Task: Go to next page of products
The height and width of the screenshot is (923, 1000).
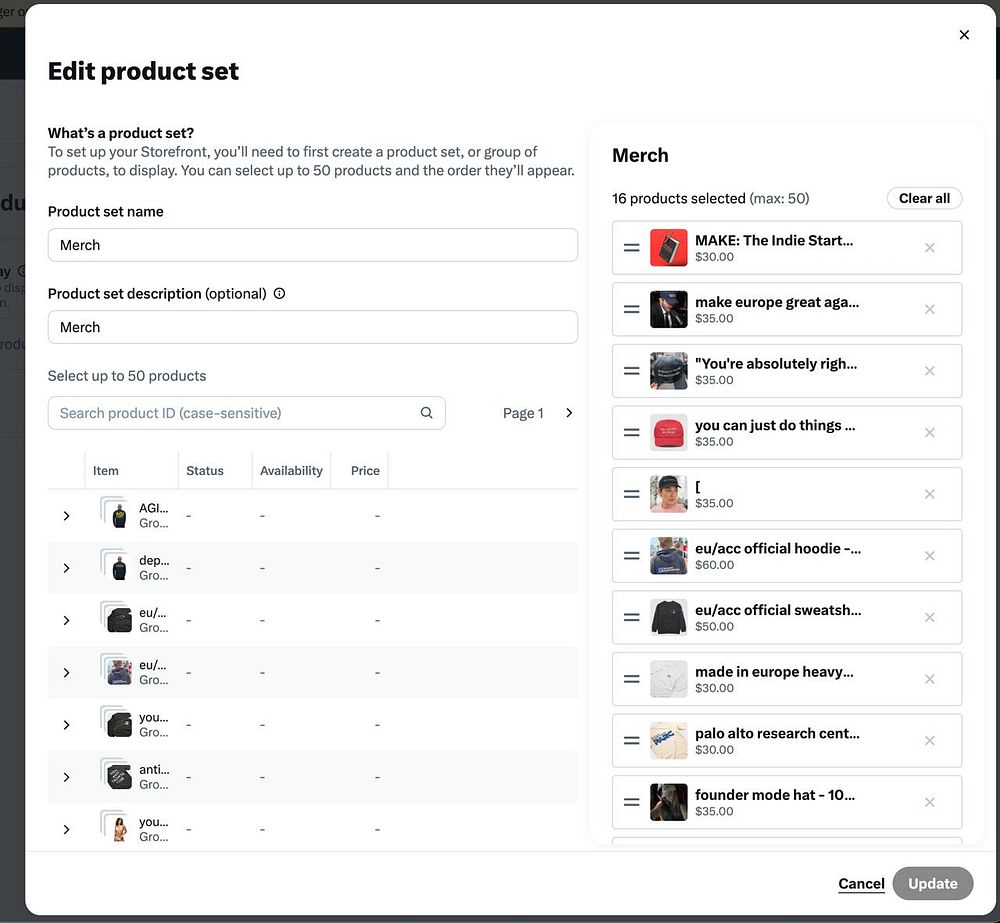Action: click(x=569, y=413)
